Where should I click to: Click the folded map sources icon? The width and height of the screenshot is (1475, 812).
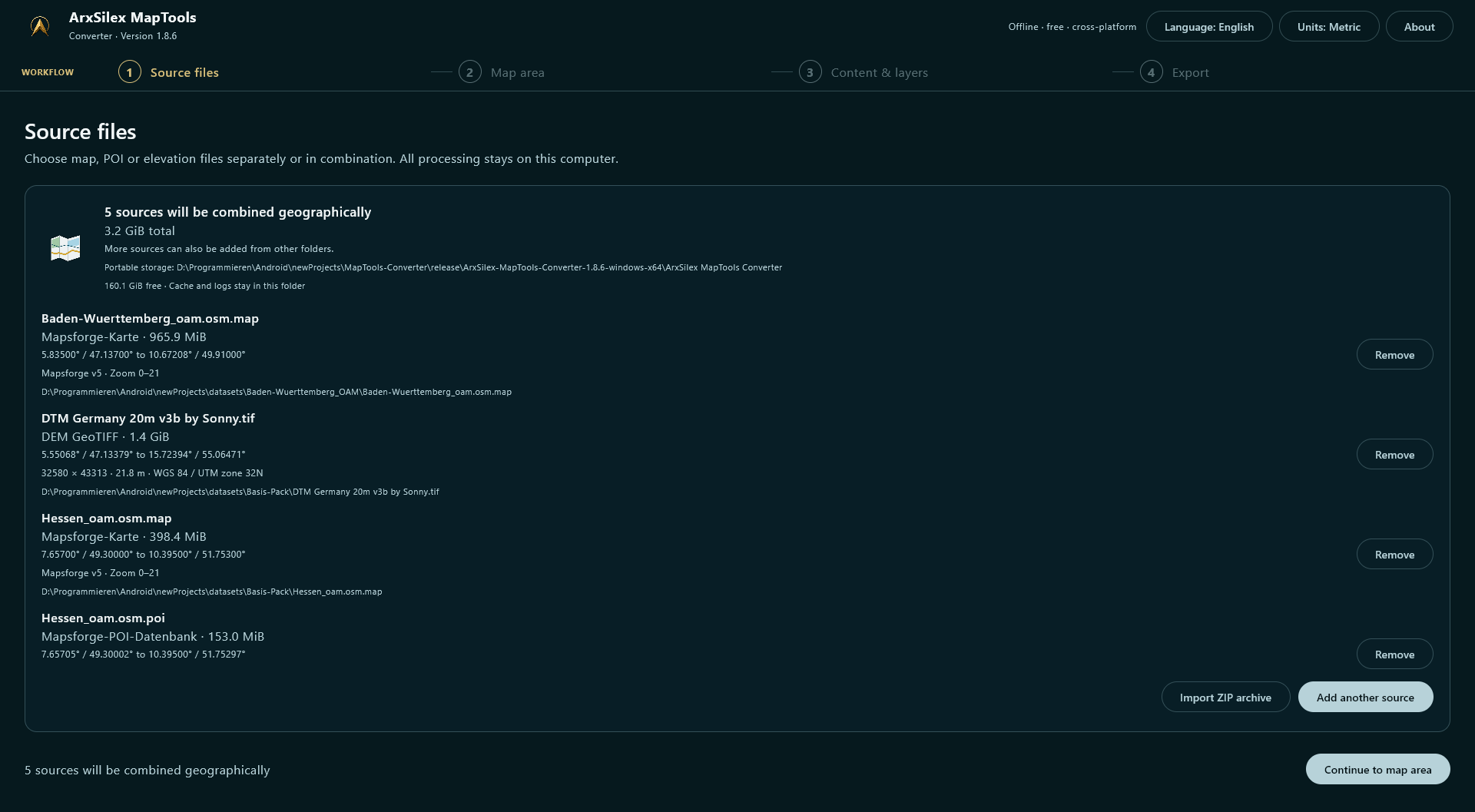pos(65,248)
